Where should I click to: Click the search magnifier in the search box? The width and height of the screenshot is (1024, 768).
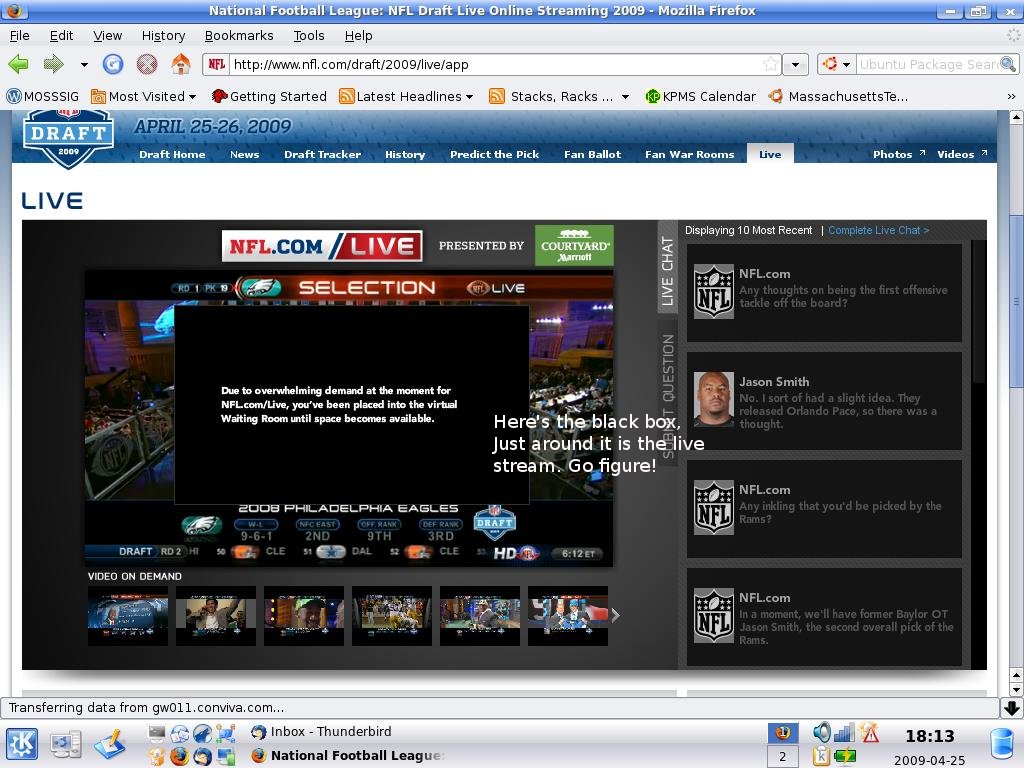click(x=1008, y=64)
